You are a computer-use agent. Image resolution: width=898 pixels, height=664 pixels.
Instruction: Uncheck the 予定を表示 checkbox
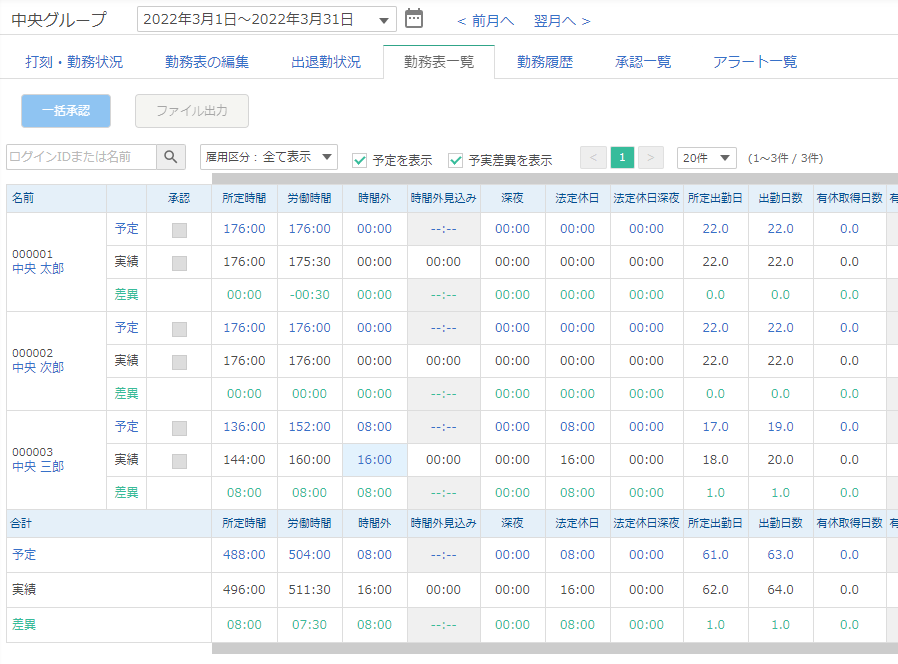point(358,158)
